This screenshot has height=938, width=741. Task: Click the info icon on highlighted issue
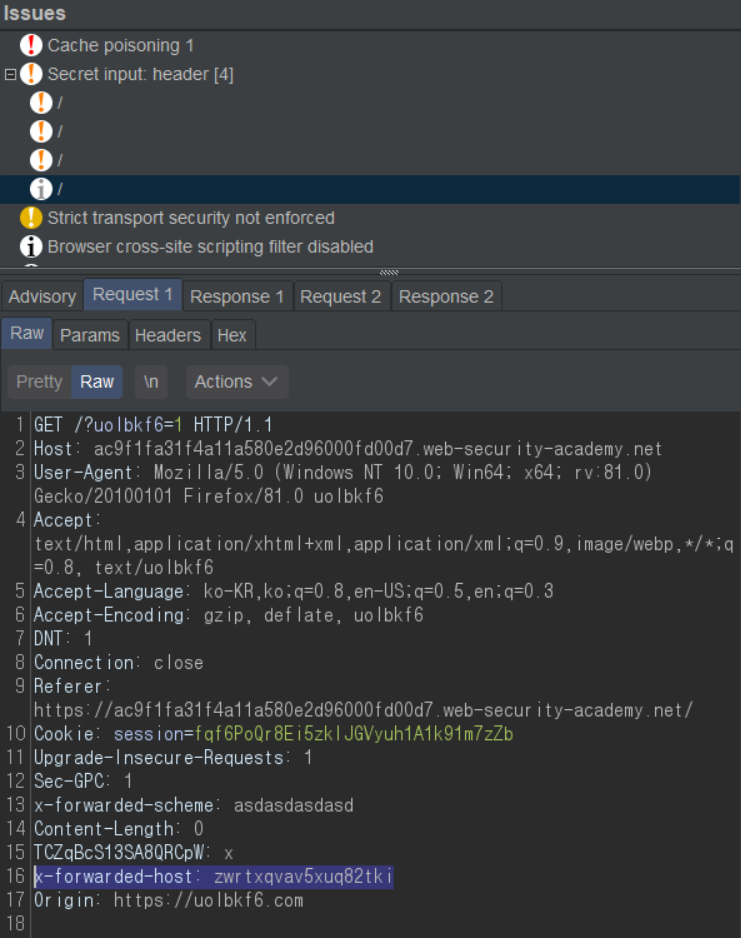pyautogui.click(x=41, y=189)
